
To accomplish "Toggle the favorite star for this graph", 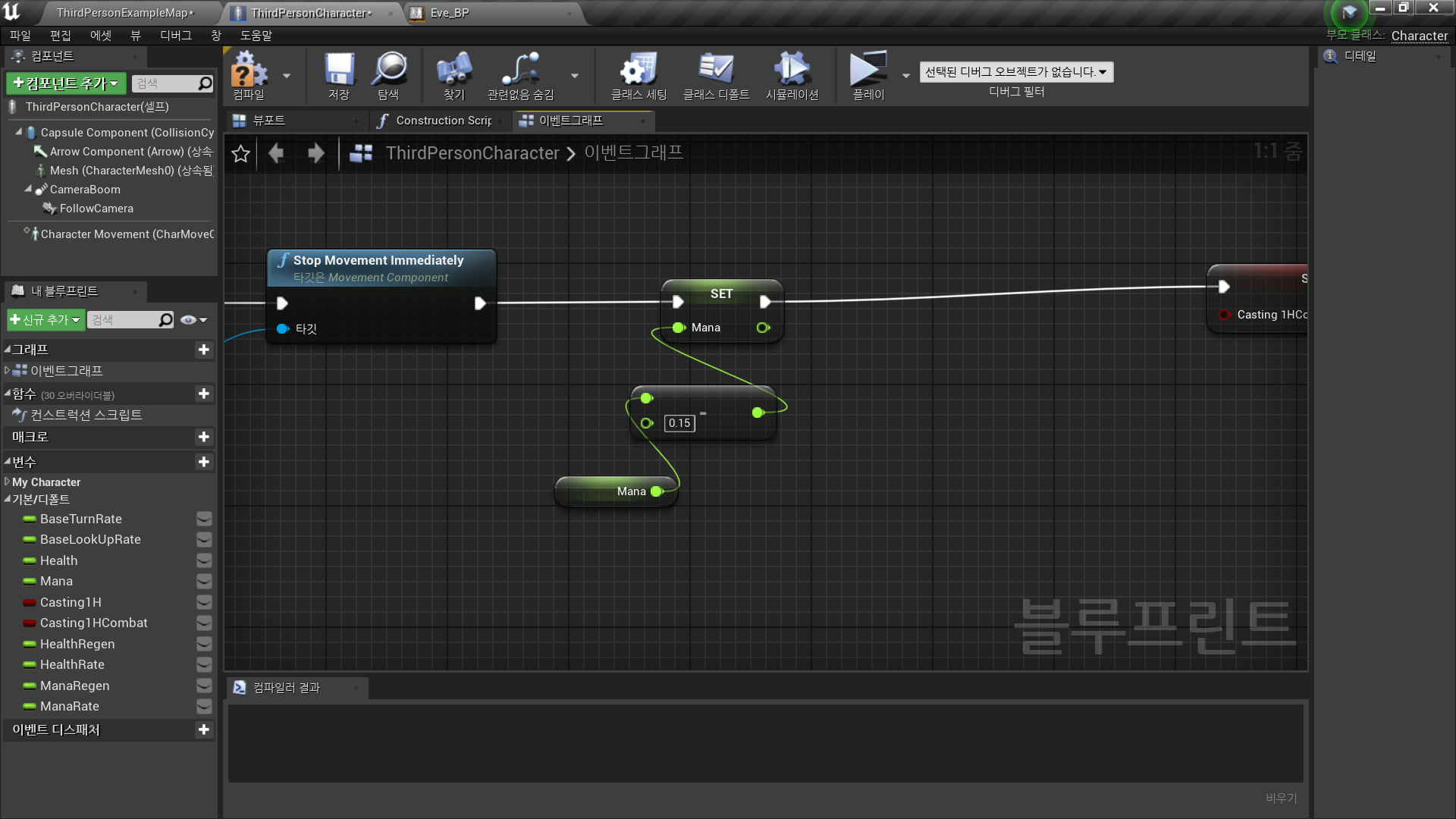I will 240,154.
